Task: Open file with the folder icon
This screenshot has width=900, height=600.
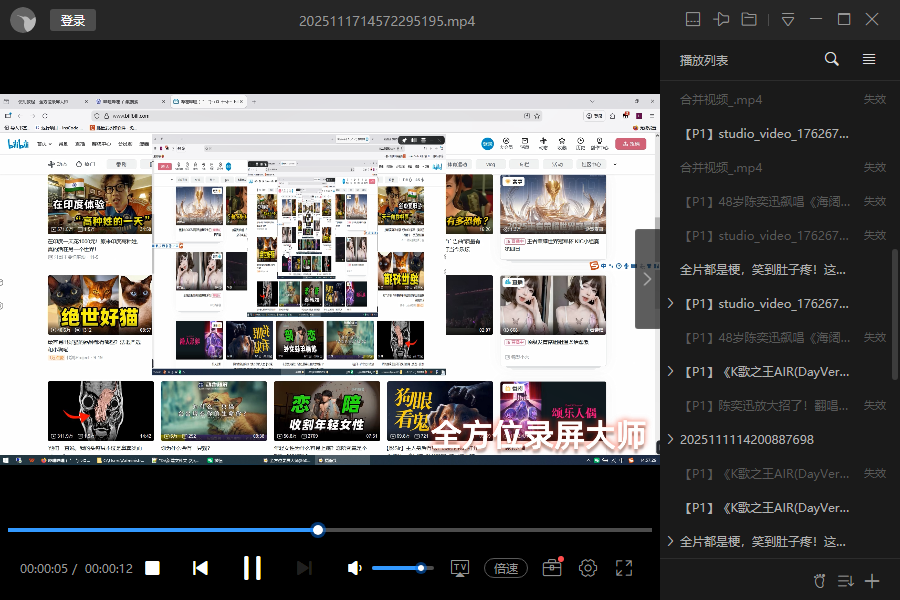Action: (750, 20)
